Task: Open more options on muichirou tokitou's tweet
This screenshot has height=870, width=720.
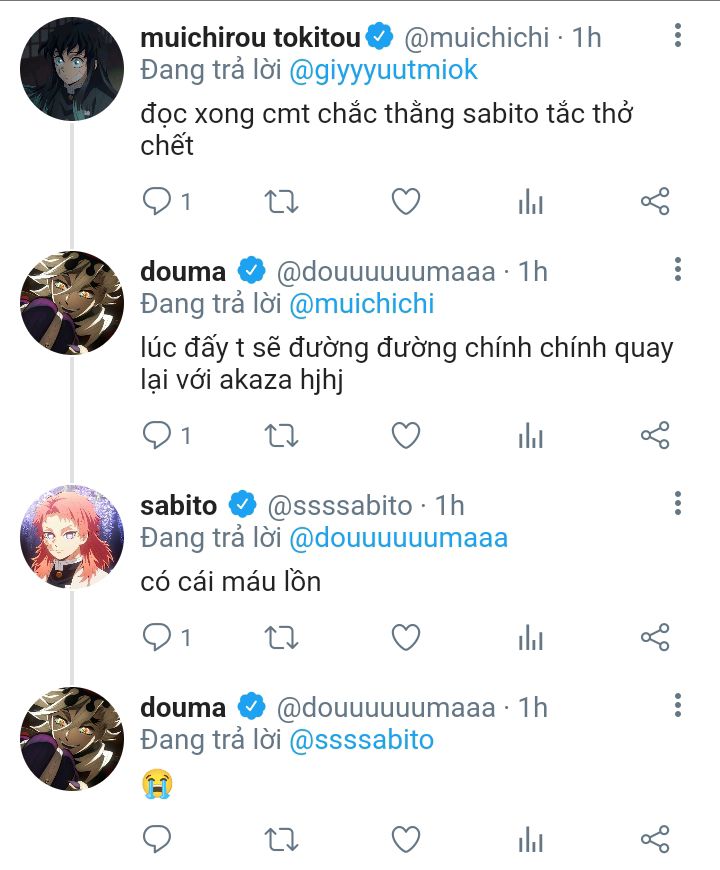Action: 678,38
